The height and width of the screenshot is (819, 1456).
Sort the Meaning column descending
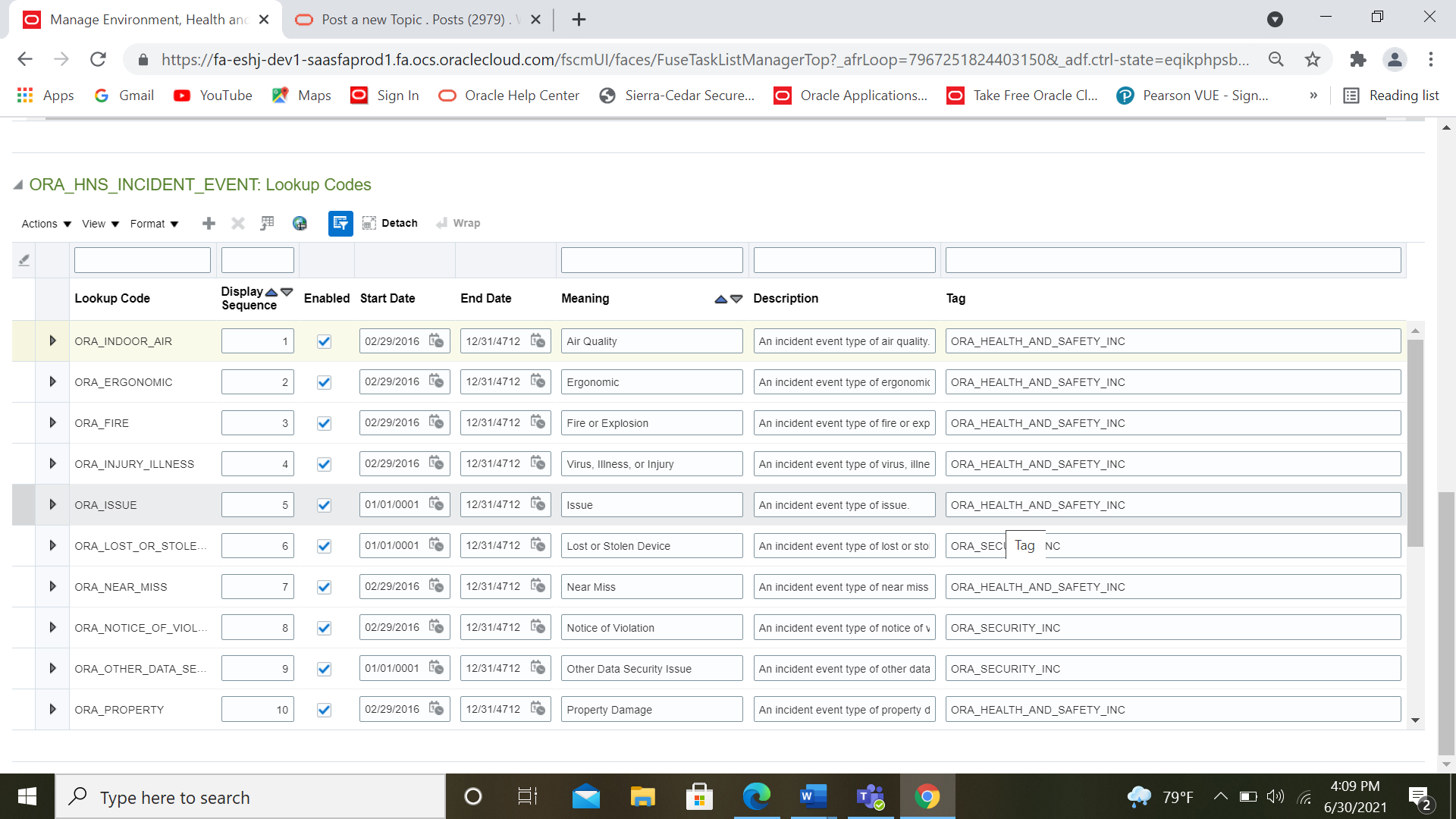point(733,300)
